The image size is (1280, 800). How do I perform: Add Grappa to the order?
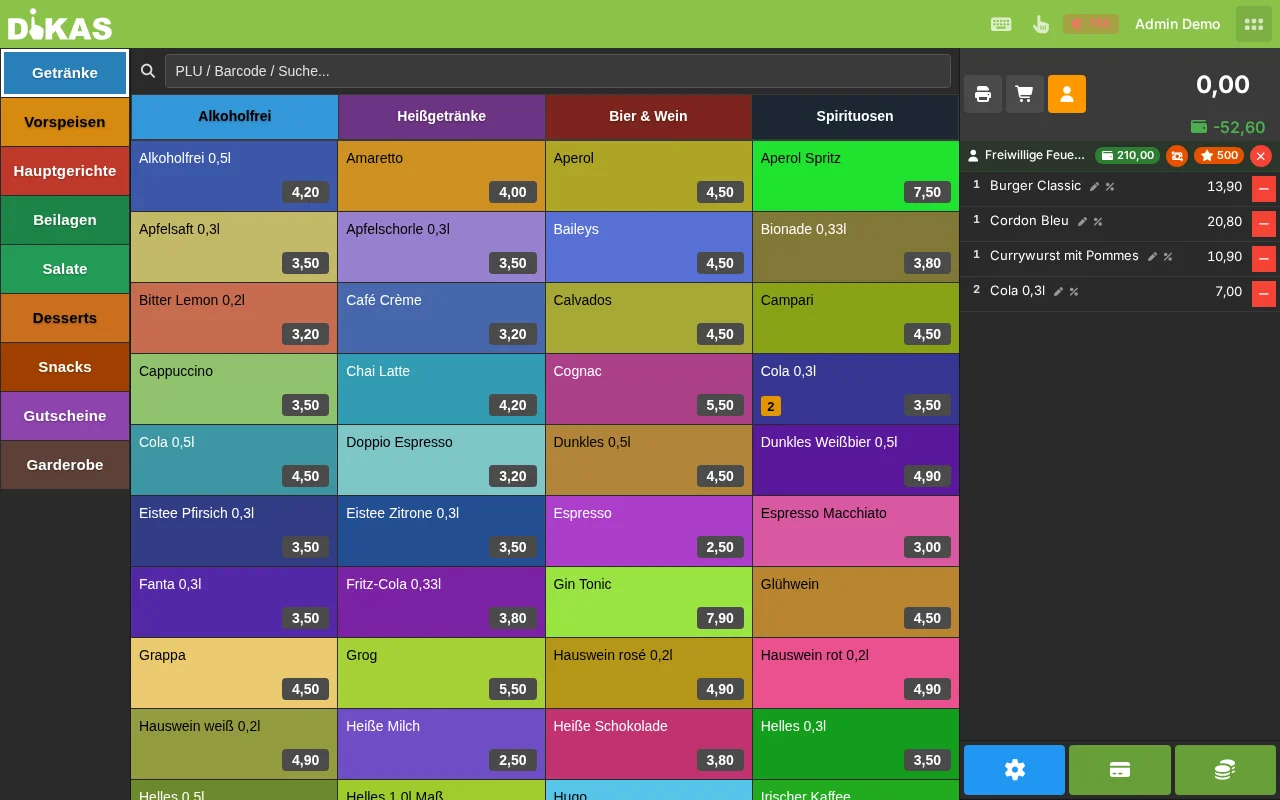234,673
